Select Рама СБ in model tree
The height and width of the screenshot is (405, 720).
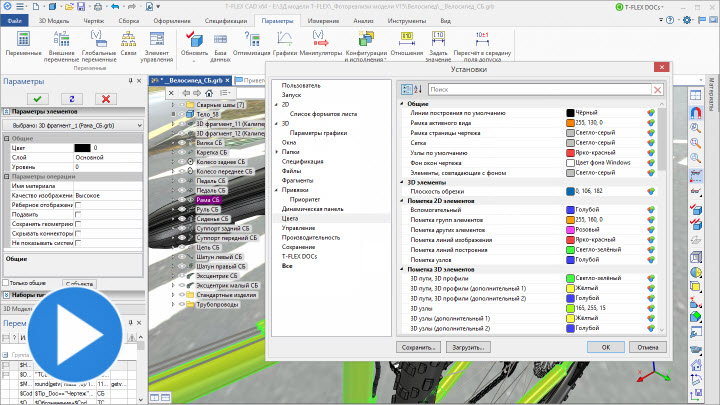coord(208,200)
